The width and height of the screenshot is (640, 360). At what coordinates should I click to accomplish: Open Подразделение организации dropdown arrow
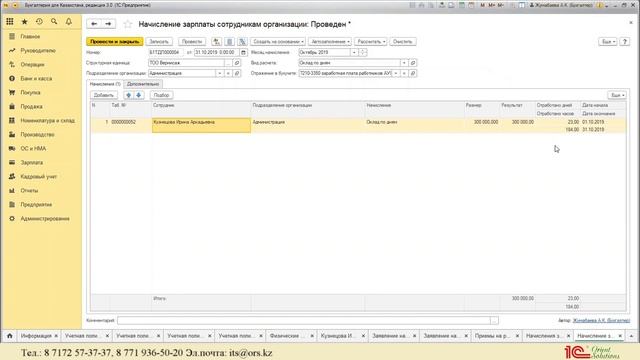pos(220,73)
